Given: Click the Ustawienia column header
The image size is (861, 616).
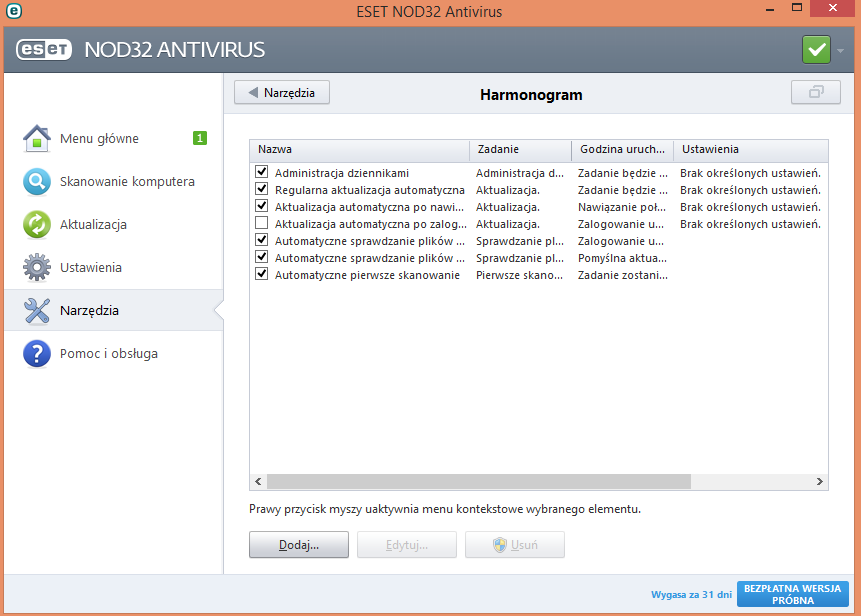Looking at the screenshot, I should 751,149.
